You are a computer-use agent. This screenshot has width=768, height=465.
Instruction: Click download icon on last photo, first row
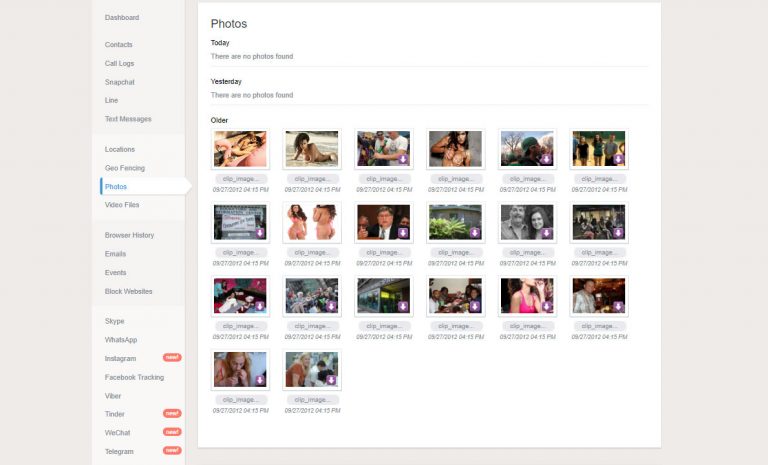618,159
